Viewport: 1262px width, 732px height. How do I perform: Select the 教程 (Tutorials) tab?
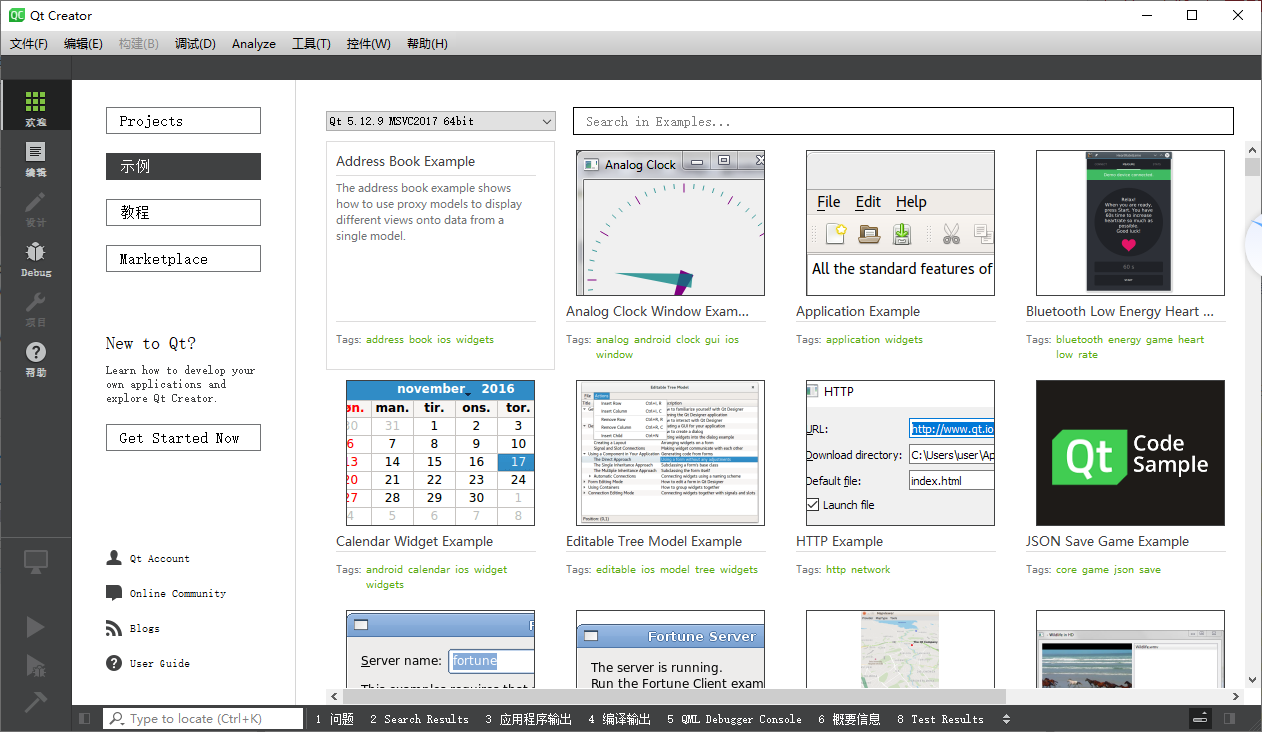coord(183,212)
